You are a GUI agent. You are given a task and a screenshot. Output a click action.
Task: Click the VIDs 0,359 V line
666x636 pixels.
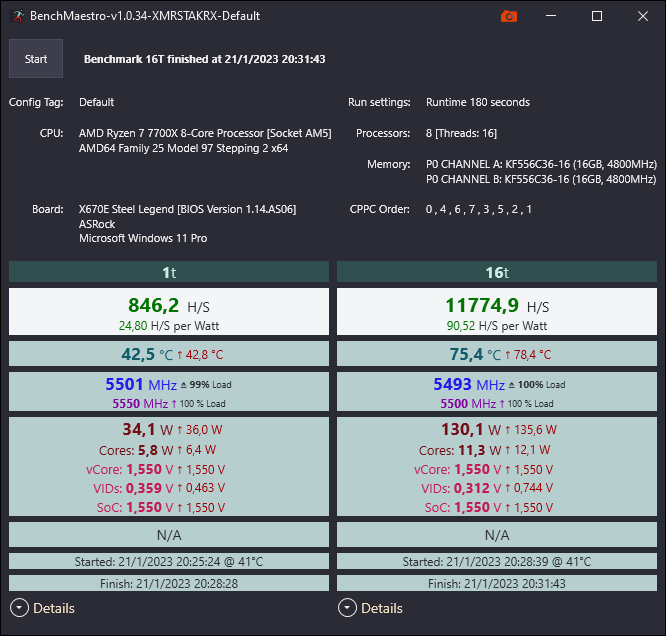coord(159,488)
